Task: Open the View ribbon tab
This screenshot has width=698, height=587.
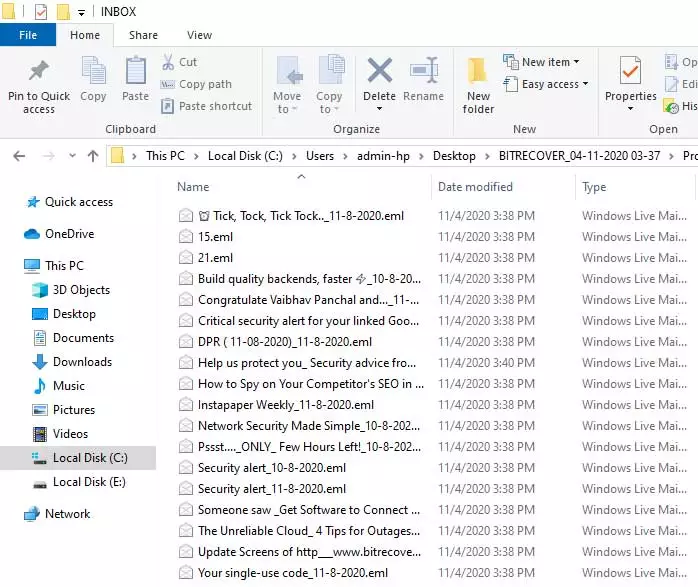Action: pyautogui.click(x=199, y=35)
